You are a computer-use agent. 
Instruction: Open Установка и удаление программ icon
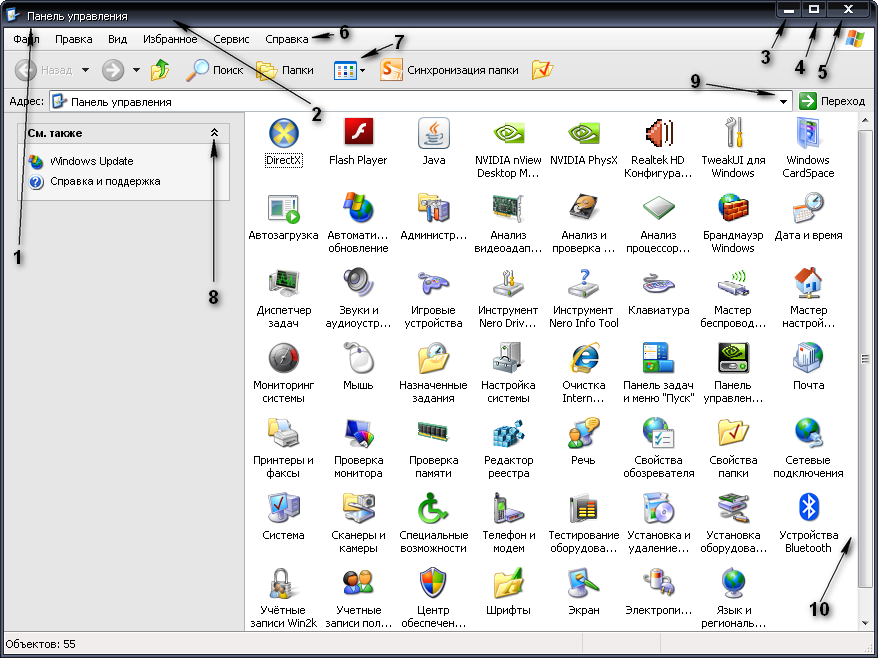(x=658, y=508)
